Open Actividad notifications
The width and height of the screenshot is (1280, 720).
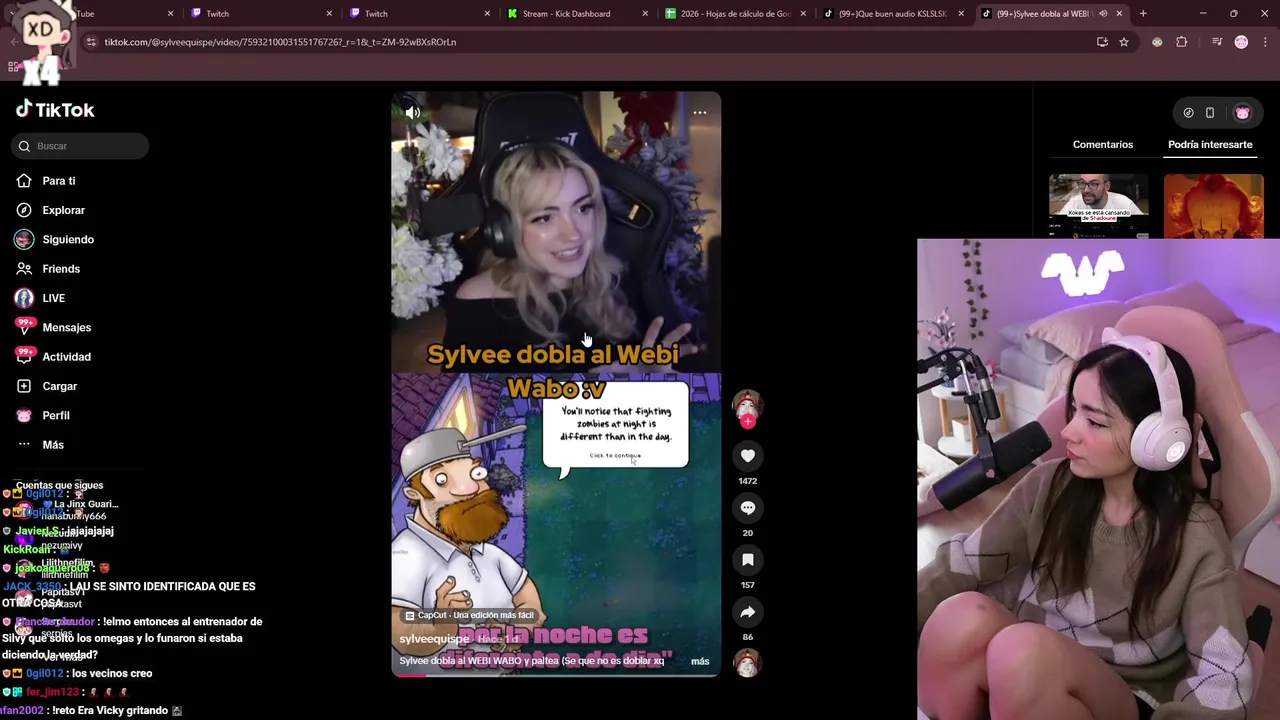[66, 357]
